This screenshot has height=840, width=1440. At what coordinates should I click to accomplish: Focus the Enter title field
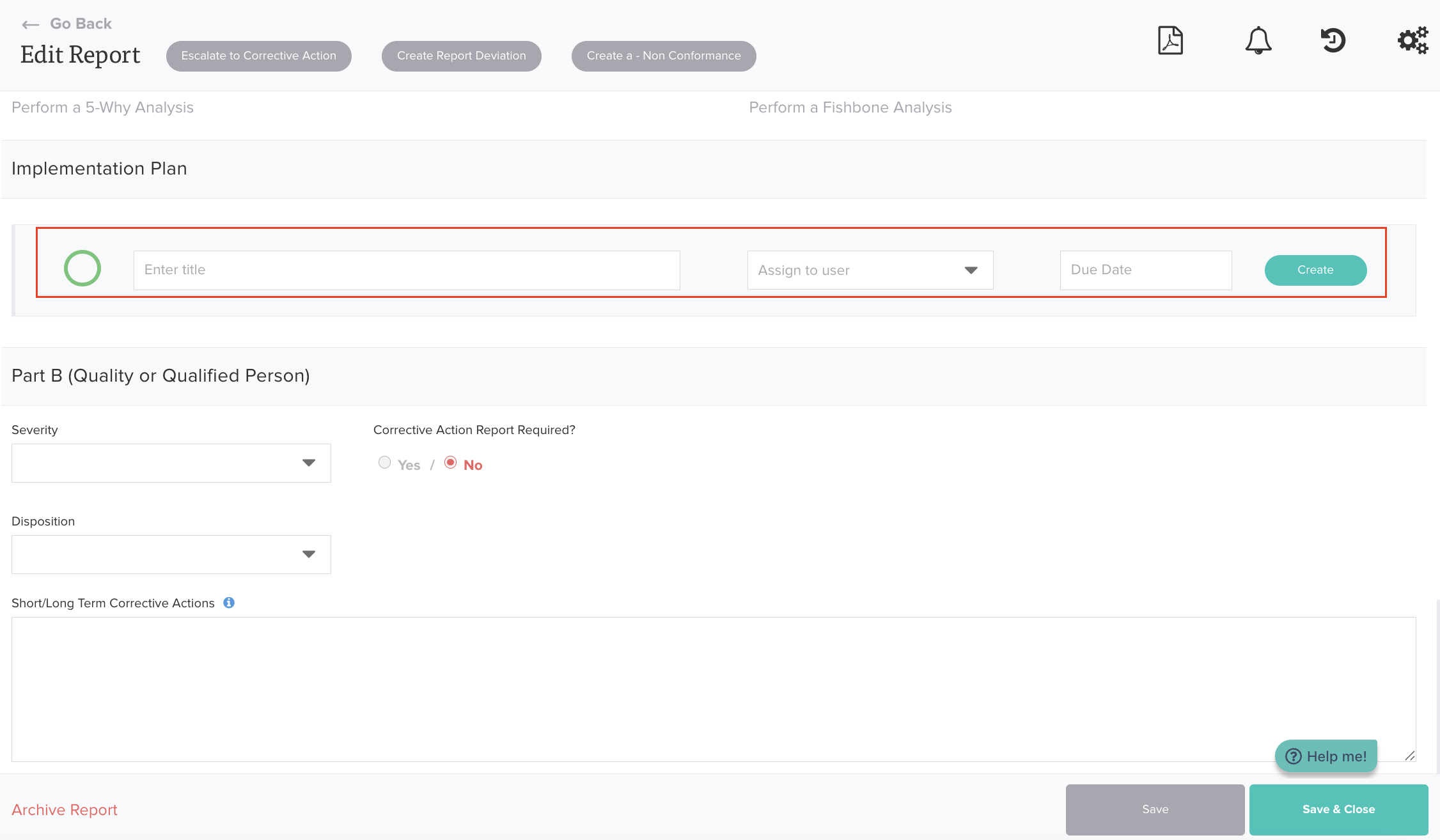406,270
